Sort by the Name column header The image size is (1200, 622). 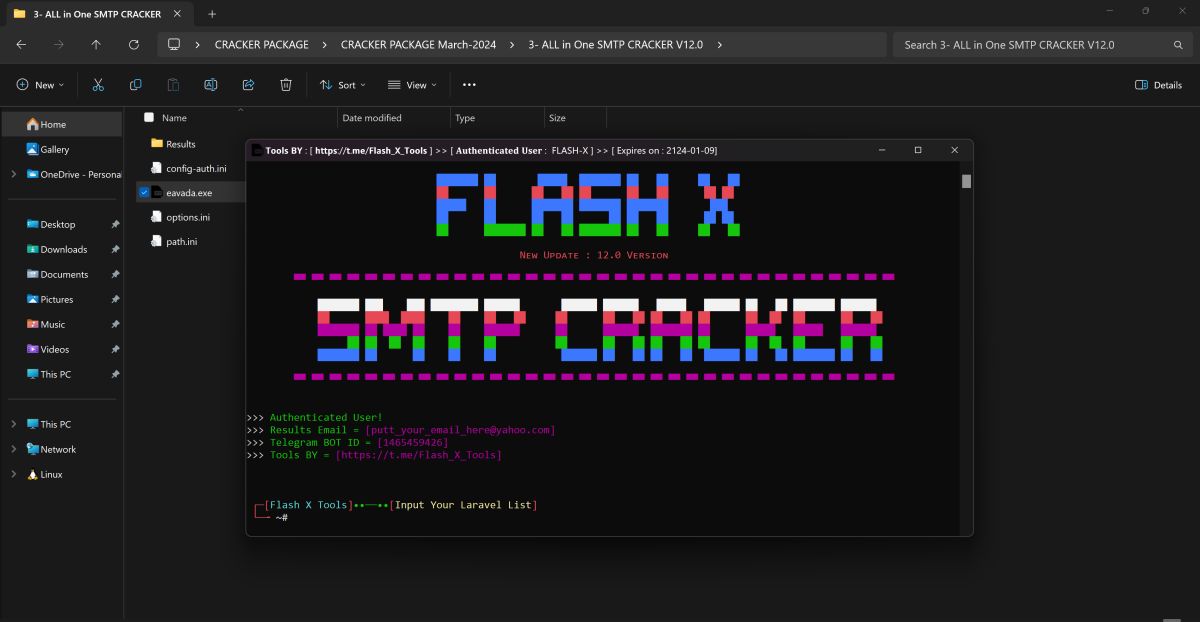click(174, 118)
